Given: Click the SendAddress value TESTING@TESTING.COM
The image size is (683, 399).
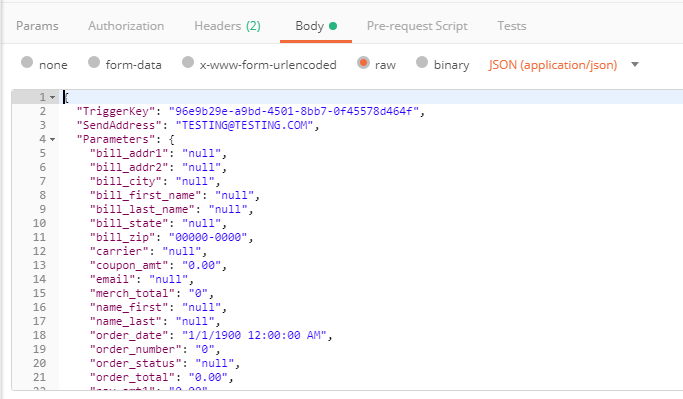Looking at the screenshot, I should pos(244,125).
